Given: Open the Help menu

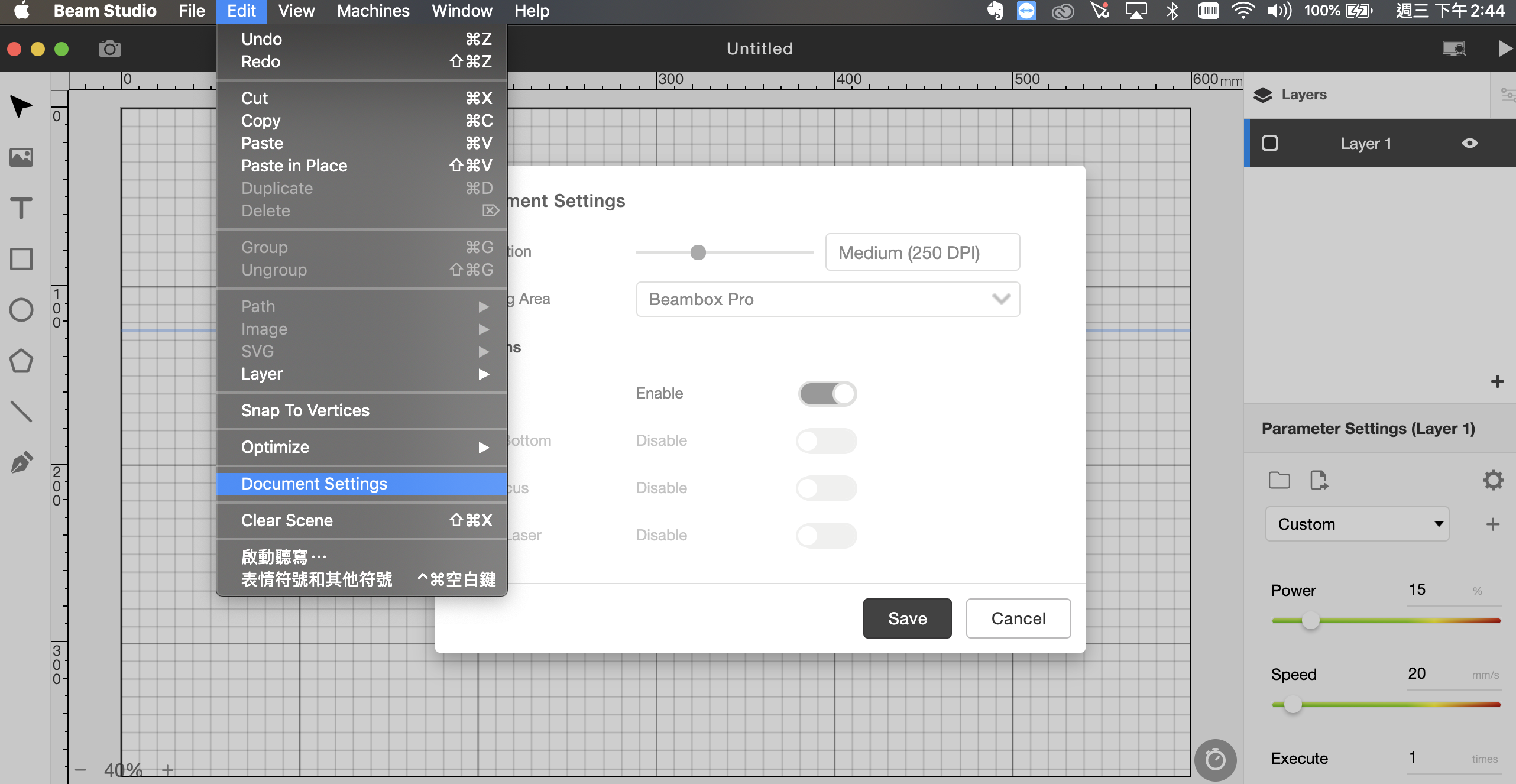Looking at the screenshot, I should [532, 11].
